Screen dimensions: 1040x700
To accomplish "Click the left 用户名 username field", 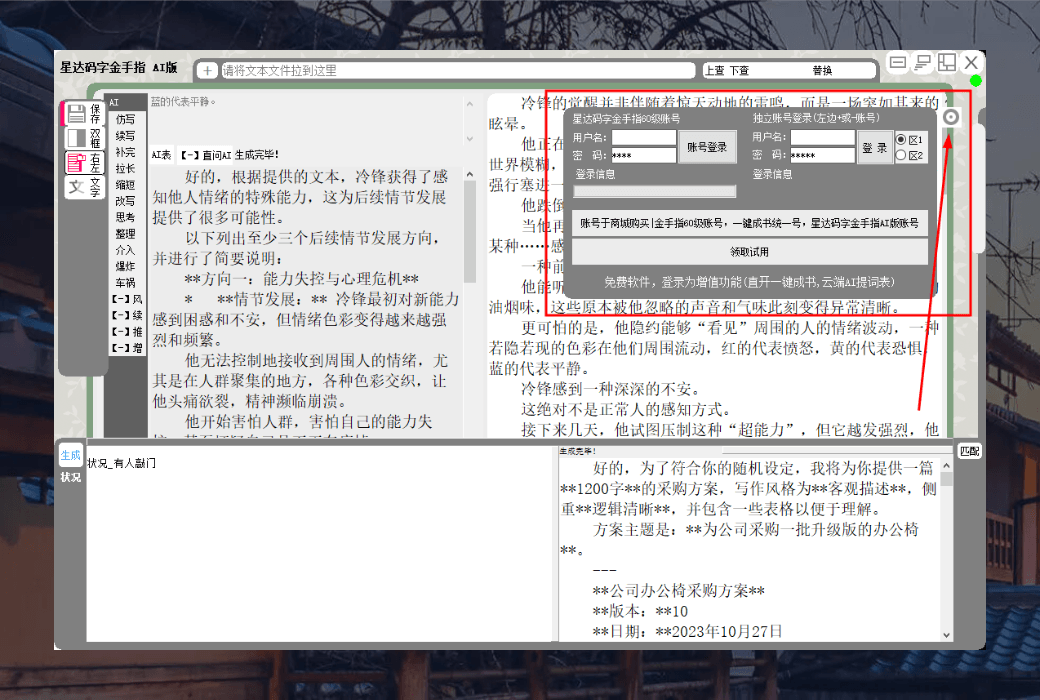I will (x=643, y=137).
